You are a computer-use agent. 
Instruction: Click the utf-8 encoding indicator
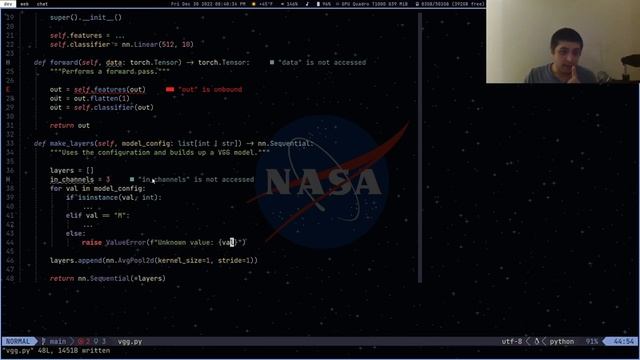pos(512,341)
